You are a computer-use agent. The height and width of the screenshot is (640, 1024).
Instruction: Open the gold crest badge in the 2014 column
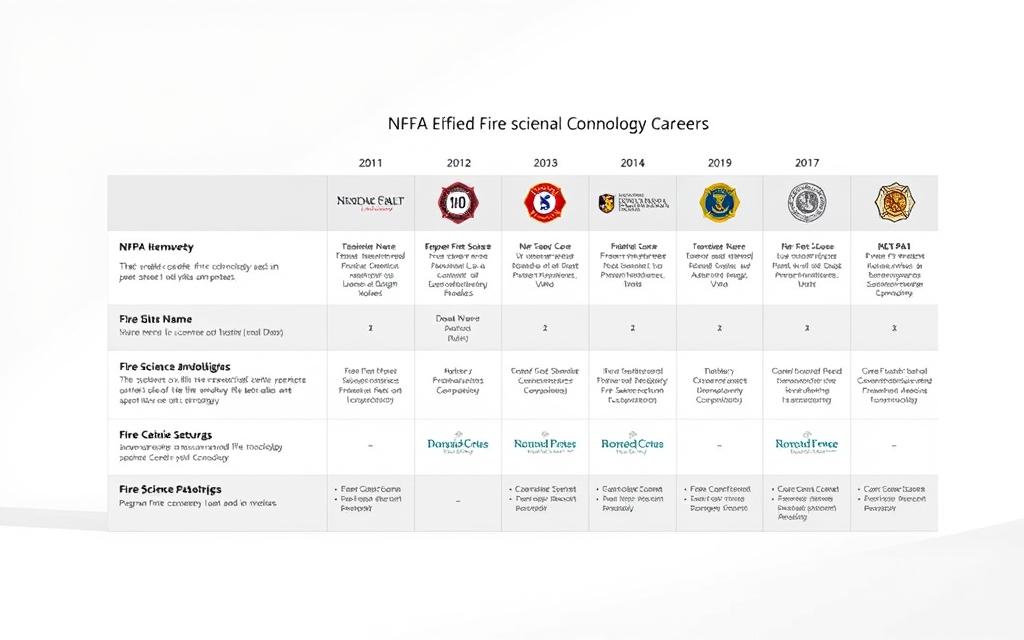pyautogui.click(x=631, y=201)
